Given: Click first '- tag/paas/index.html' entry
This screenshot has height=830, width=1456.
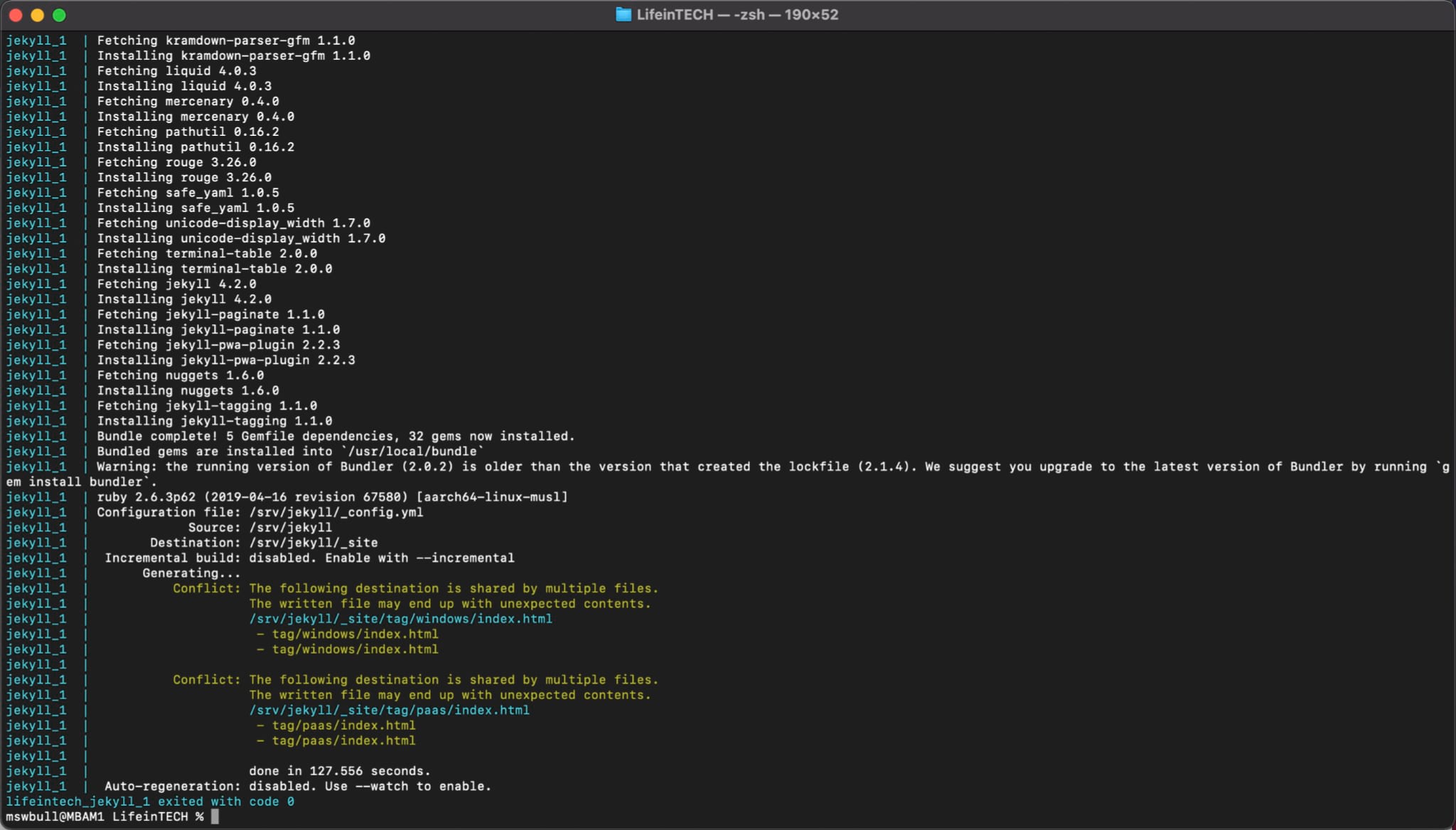Looking at the screenshot, I should tap(336, 725).
